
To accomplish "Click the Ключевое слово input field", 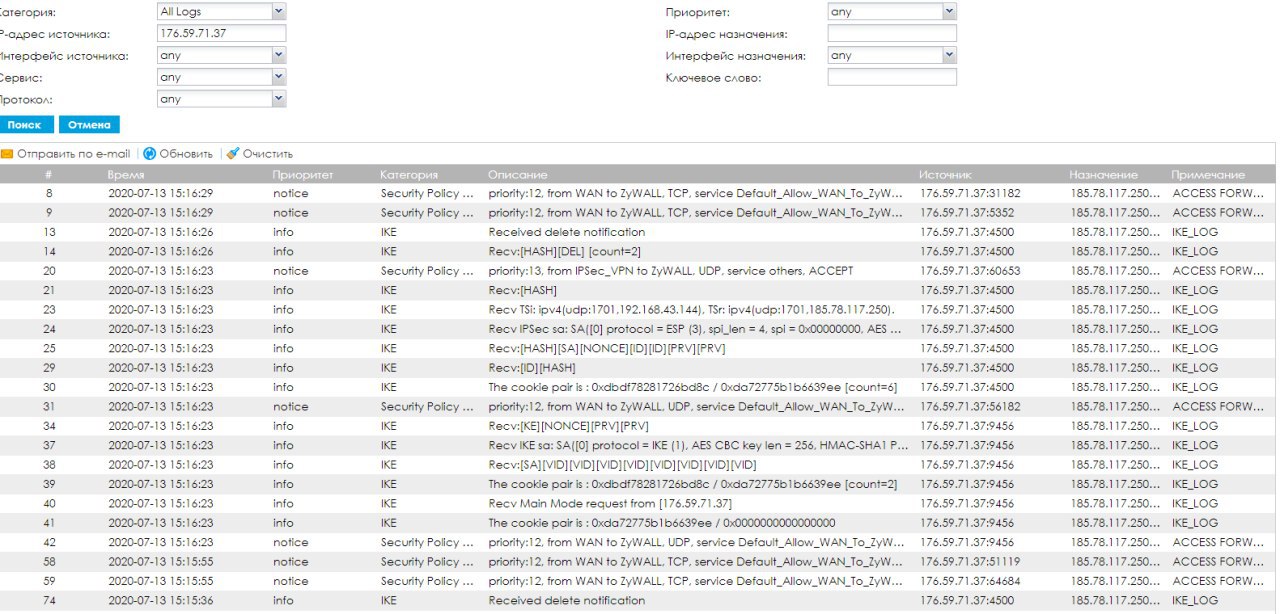I will pyautogui.click(x=892, y=78).
